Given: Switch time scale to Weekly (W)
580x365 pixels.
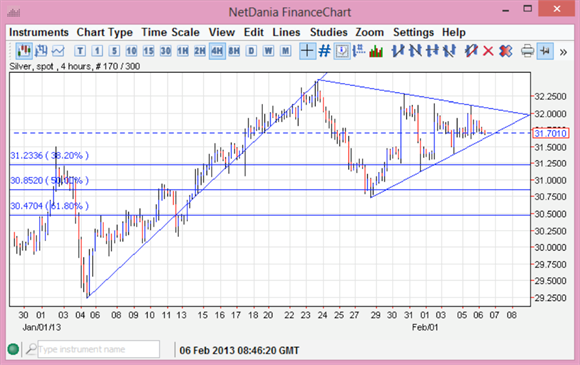Looking at the screenshot, I should click(x=269, y=51).
